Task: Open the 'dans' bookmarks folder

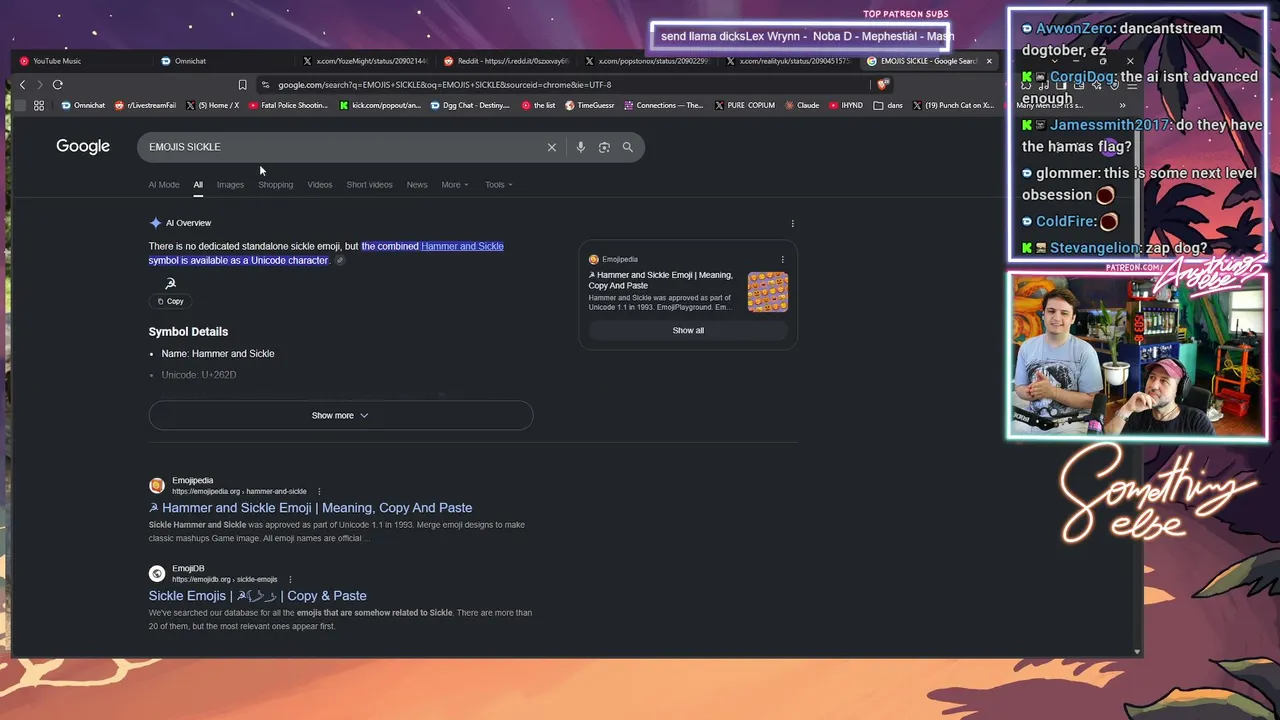Action: [888, 105]
